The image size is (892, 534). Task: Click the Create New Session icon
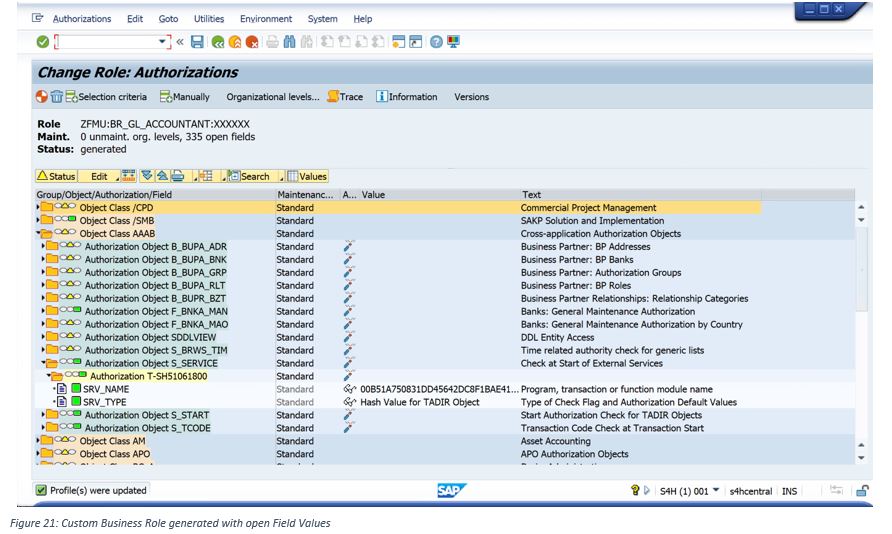399,42
